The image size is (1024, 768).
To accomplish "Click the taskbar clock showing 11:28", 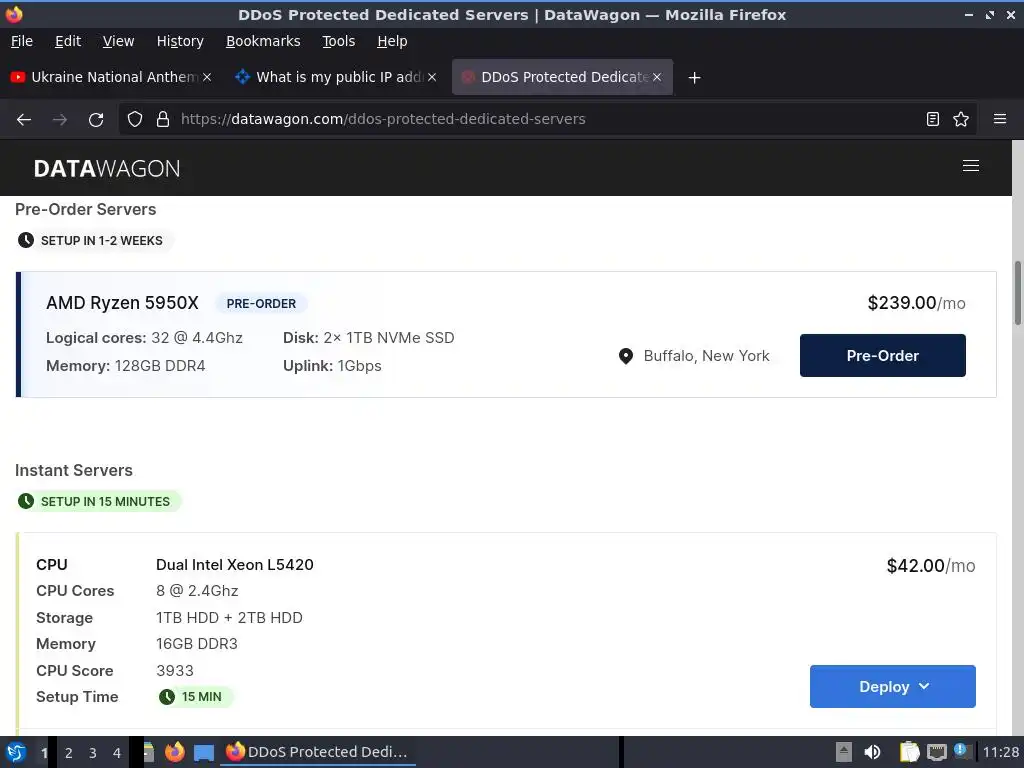I will (1000, 752).
